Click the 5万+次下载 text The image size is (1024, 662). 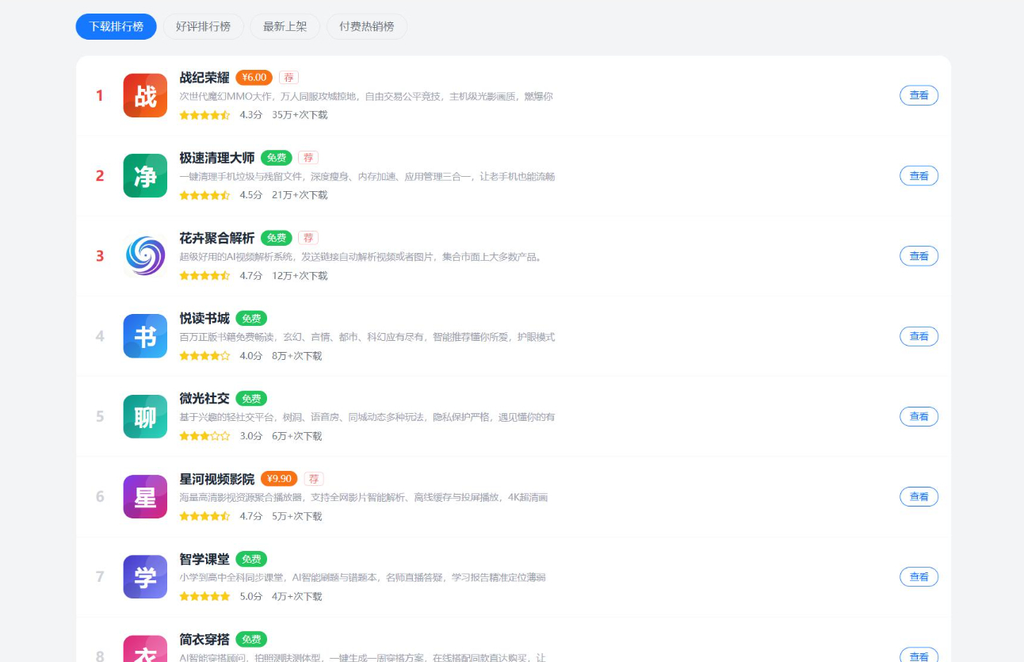pos(297,516)
